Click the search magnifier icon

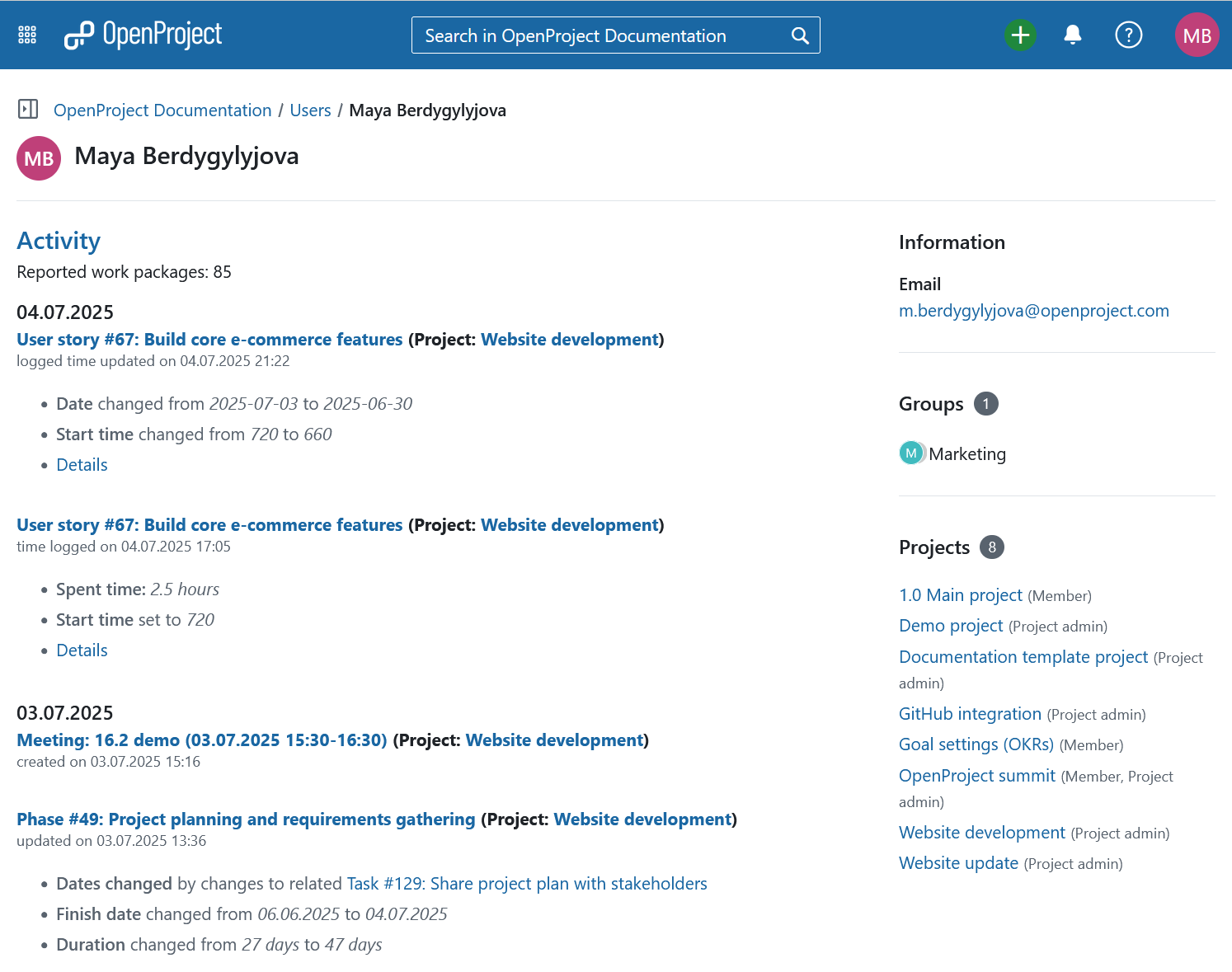click(x=800, y=35)
